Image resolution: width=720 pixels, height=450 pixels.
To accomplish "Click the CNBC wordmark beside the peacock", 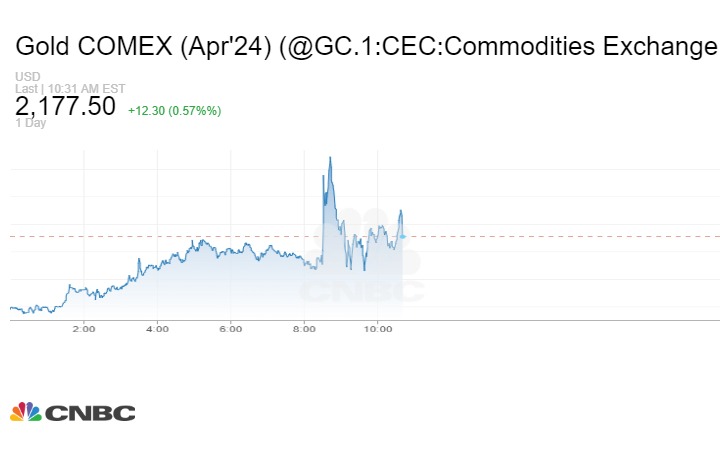I will [89, 412].
